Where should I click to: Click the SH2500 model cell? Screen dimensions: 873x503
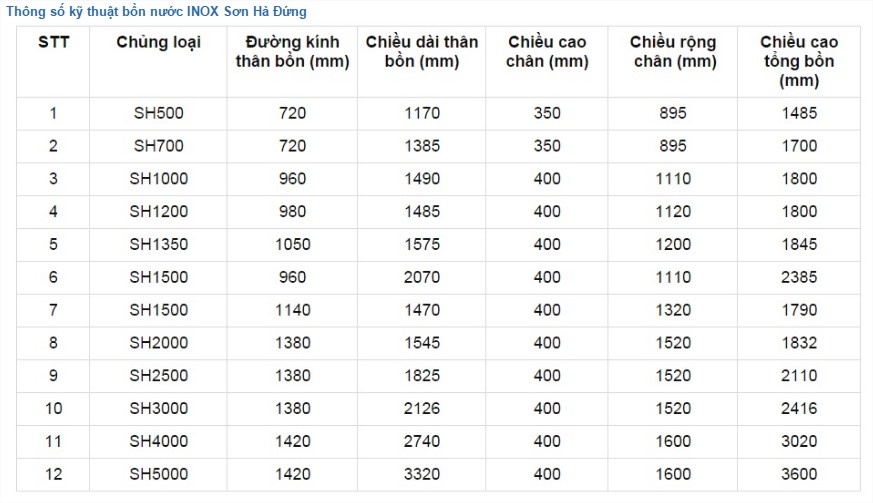(x=159, y=375)
